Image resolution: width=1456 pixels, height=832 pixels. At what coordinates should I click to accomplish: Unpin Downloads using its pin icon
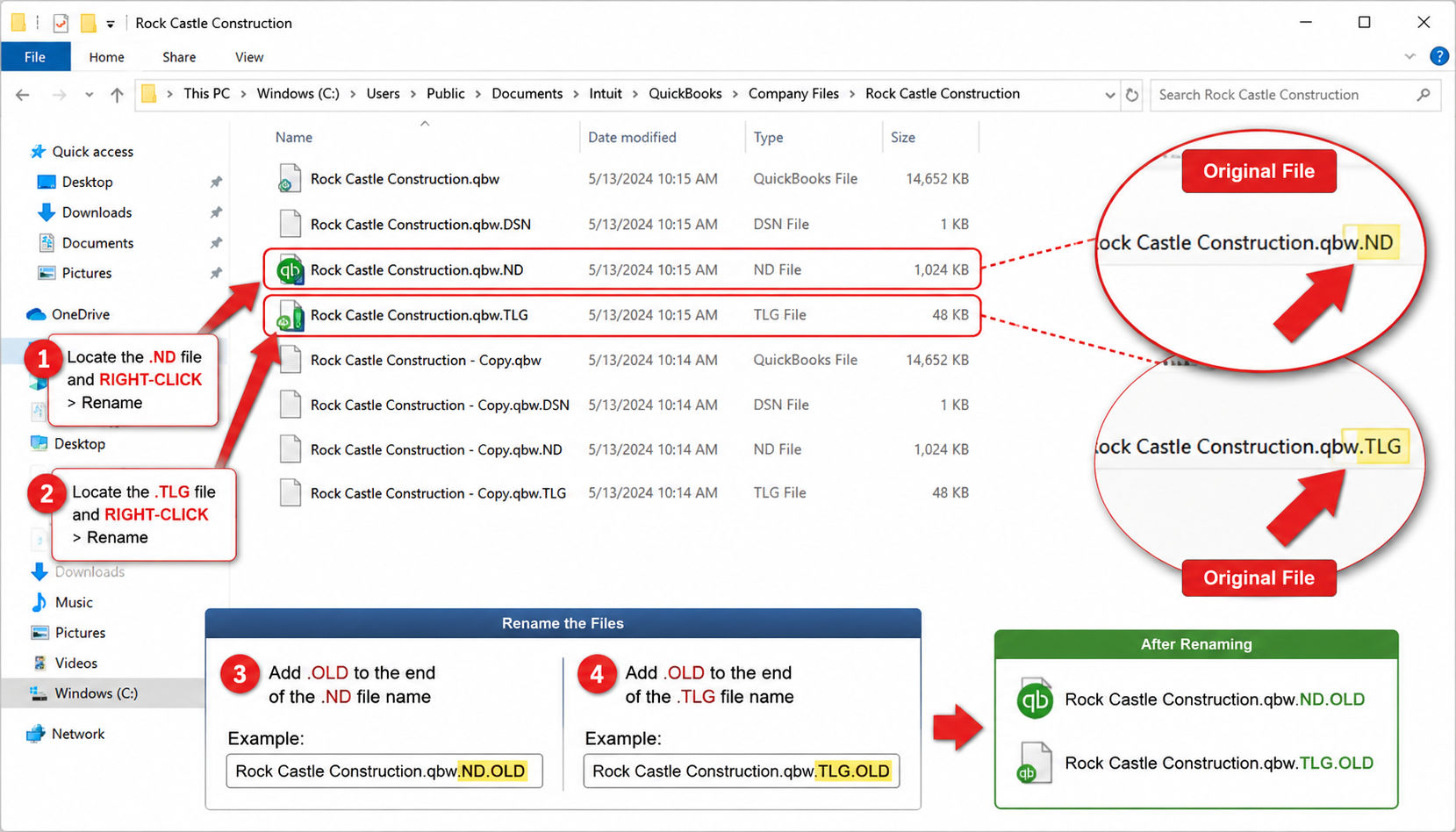click(x=216, y=212)
